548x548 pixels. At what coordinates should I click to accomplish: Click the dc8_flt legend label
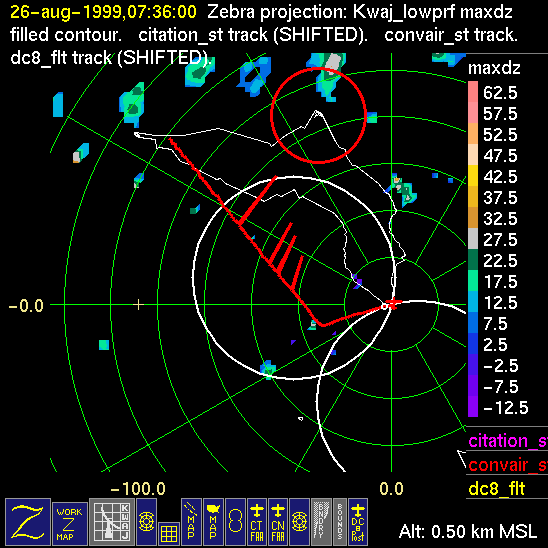[x=497, y=489]
